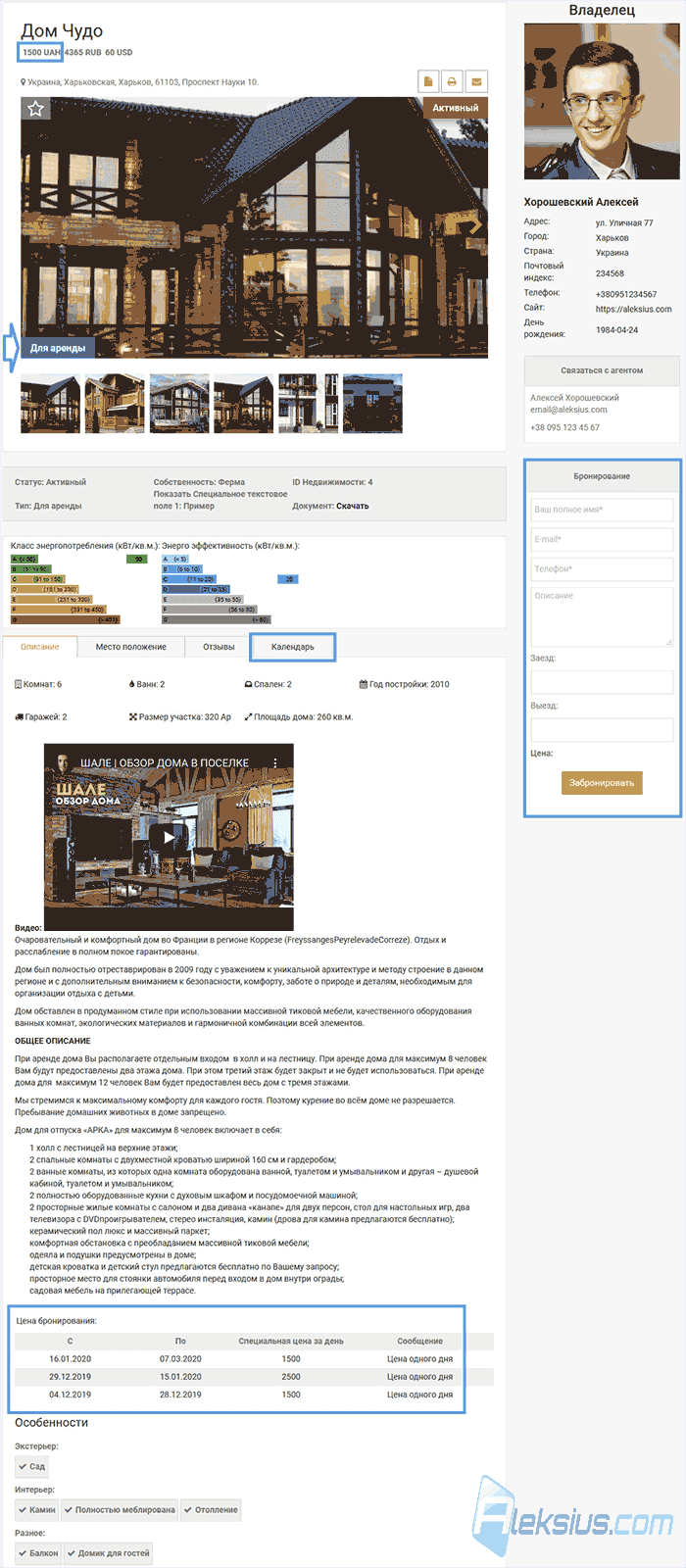Click the Связаться с агентом header
The image size is (686, 1568).
click(602, 370)
